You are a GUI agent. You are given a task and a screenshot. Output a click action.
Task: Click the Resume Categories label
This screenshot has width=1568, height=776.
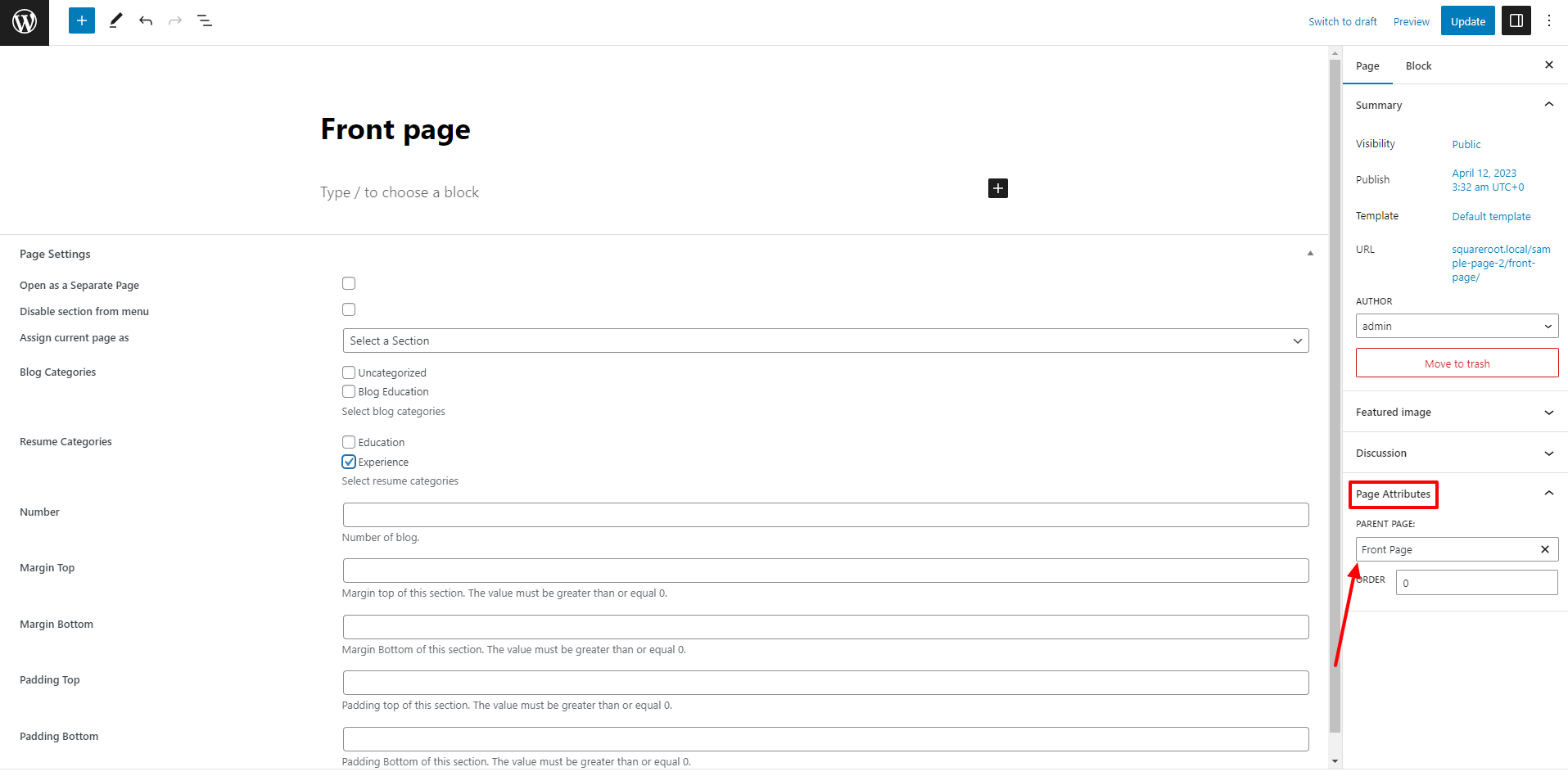pyautogui.click(x=66, y=441)
